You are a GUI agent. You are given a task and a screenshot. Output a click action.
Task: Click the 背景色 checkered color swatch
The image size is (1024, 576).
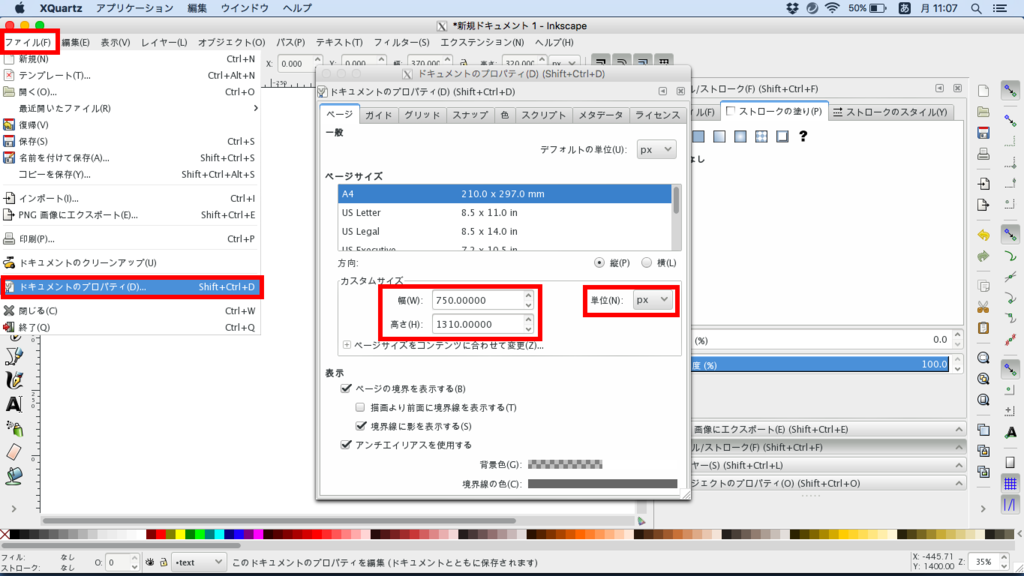(x=565, y=464)
